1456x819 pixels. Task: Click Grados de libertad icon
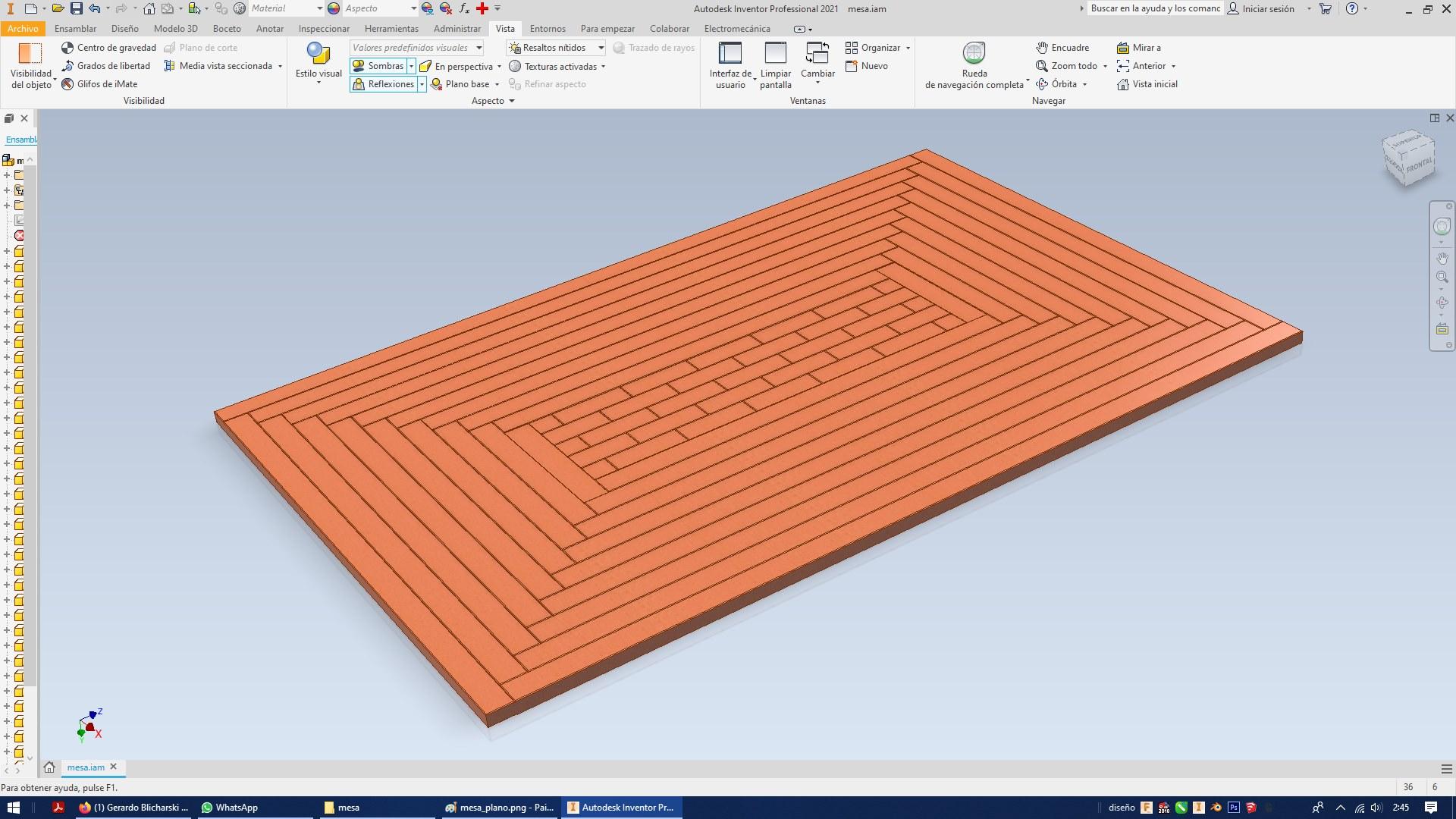(x=67, y=66)
